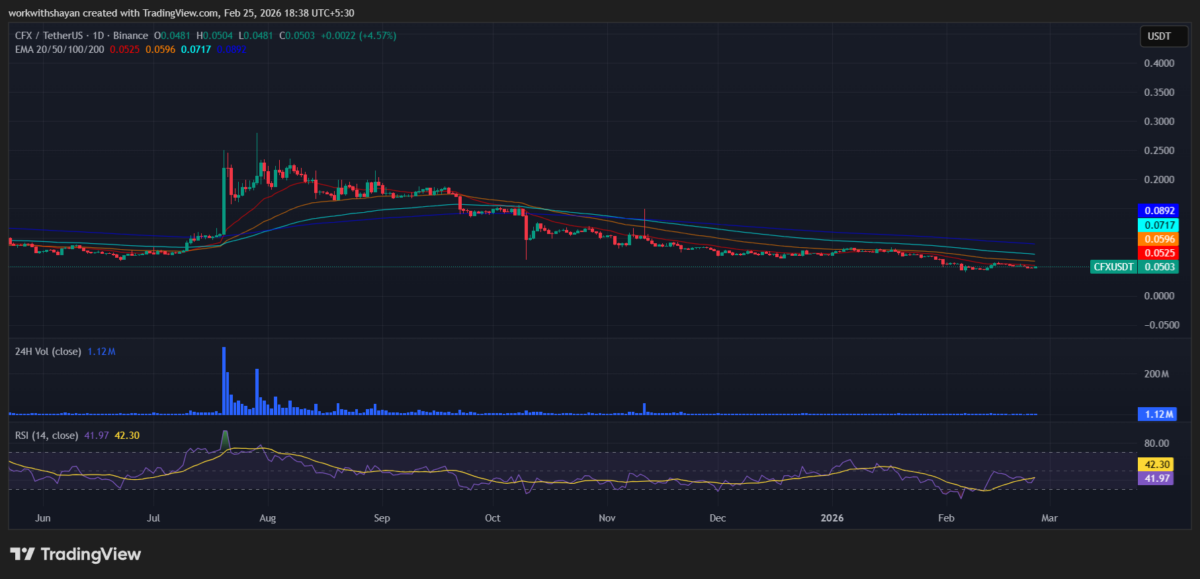Click the USDT button in the top-right corner
The image size is (1200, 579).
[x=1164, y=36]
